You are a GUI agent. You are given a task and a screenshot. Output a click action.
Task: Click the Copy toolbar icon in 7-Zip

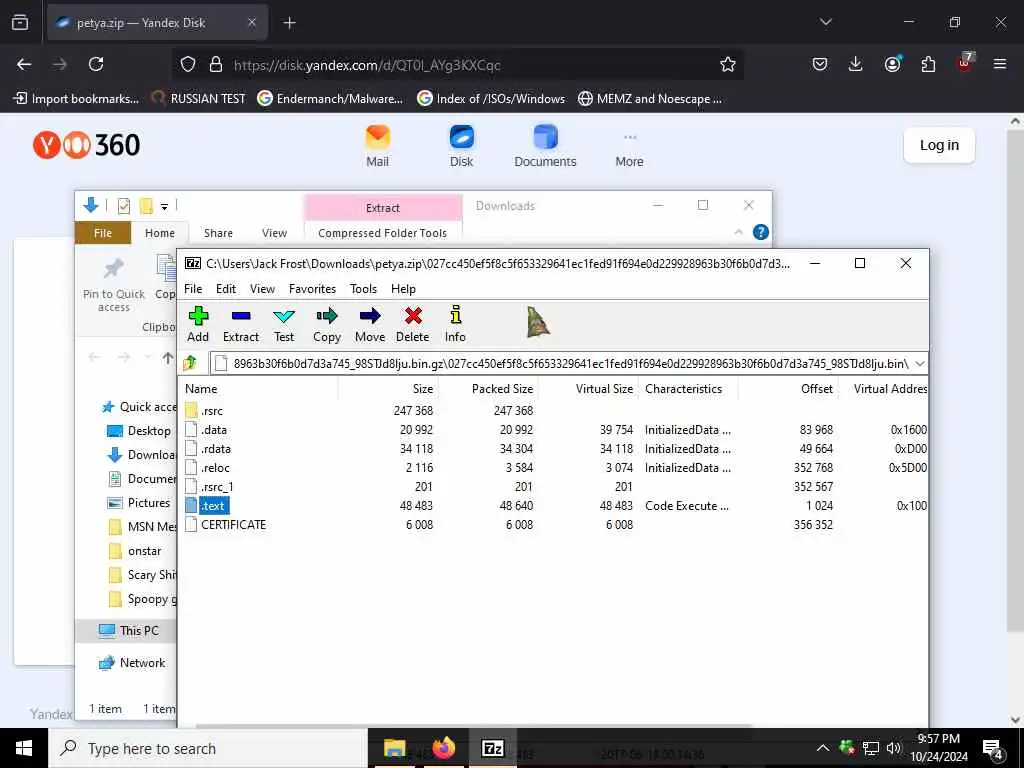[x=327, y=325]
